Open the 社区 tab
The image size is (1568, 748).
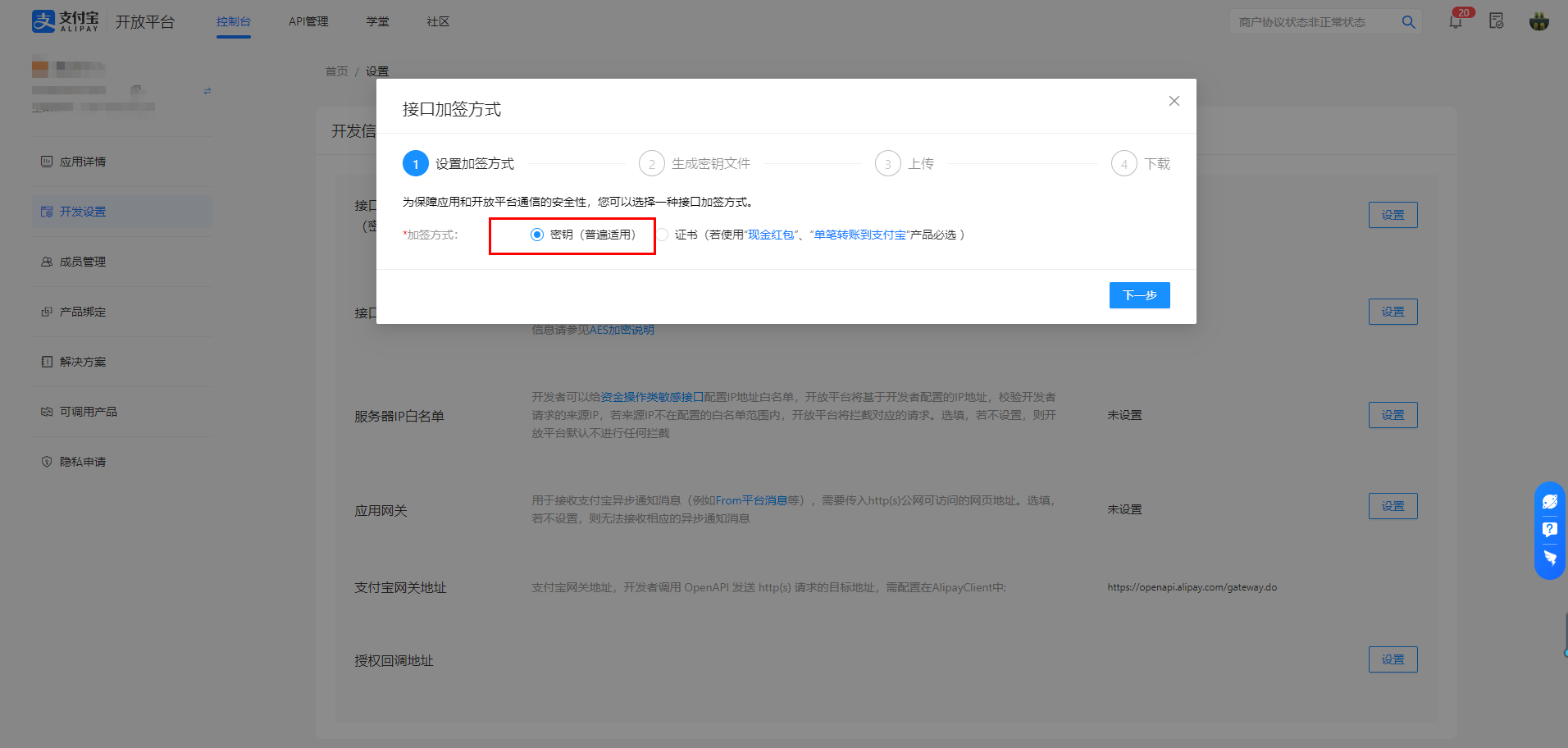pos(439,22)
